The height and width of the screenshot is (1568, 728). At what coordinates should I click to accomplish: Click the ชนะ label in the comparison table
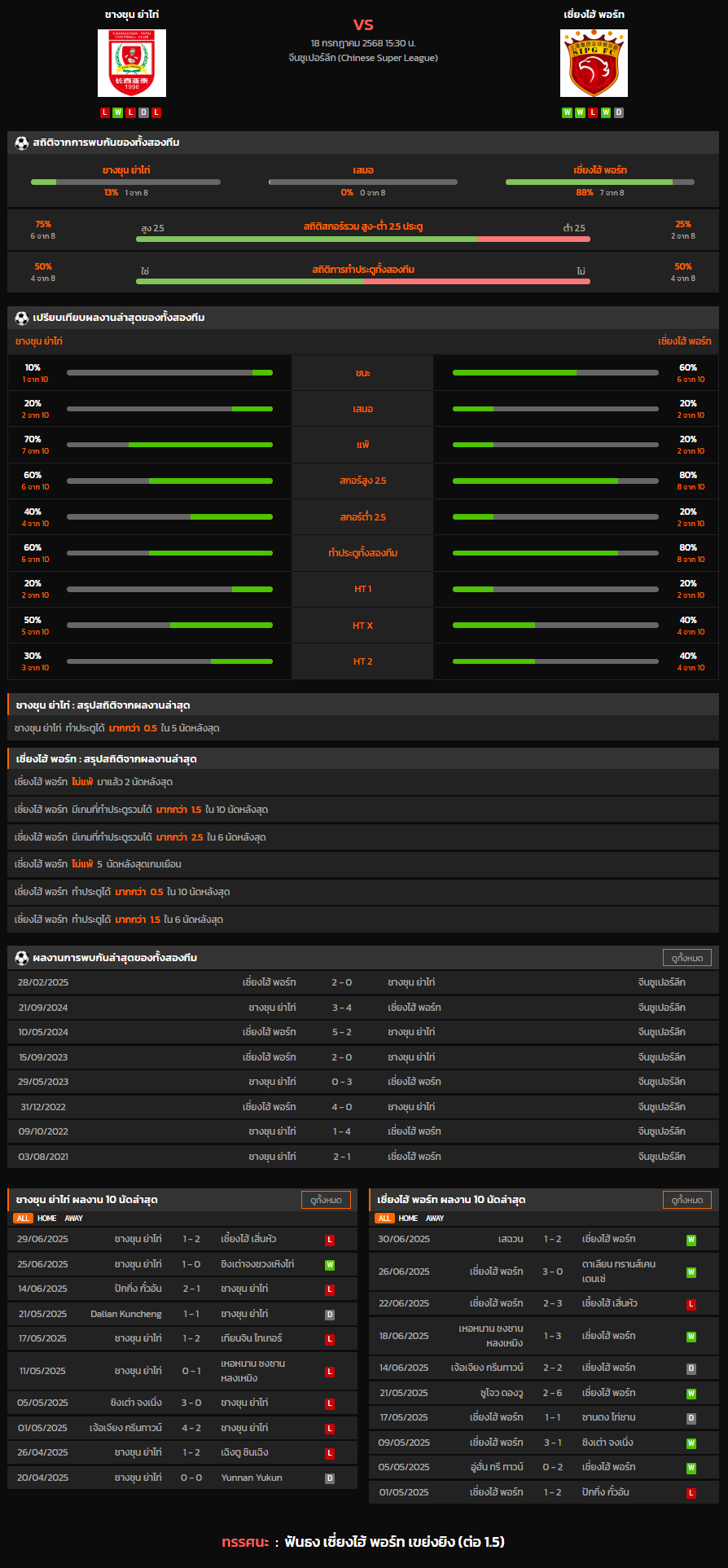363,373
